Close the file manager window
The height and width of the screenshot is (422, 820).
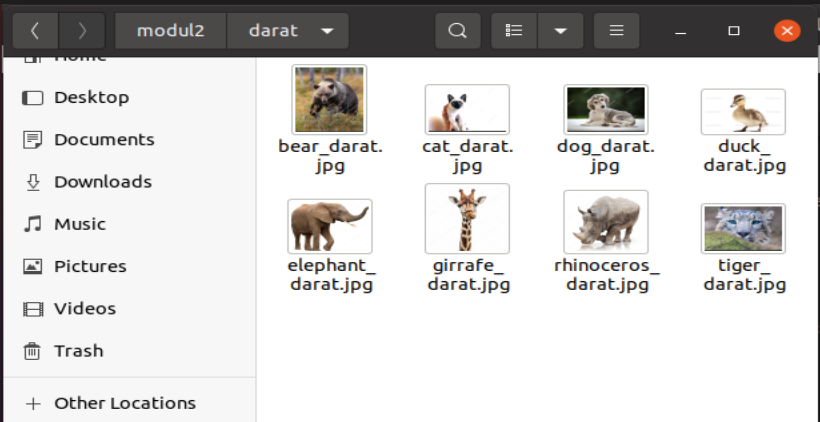787,31
